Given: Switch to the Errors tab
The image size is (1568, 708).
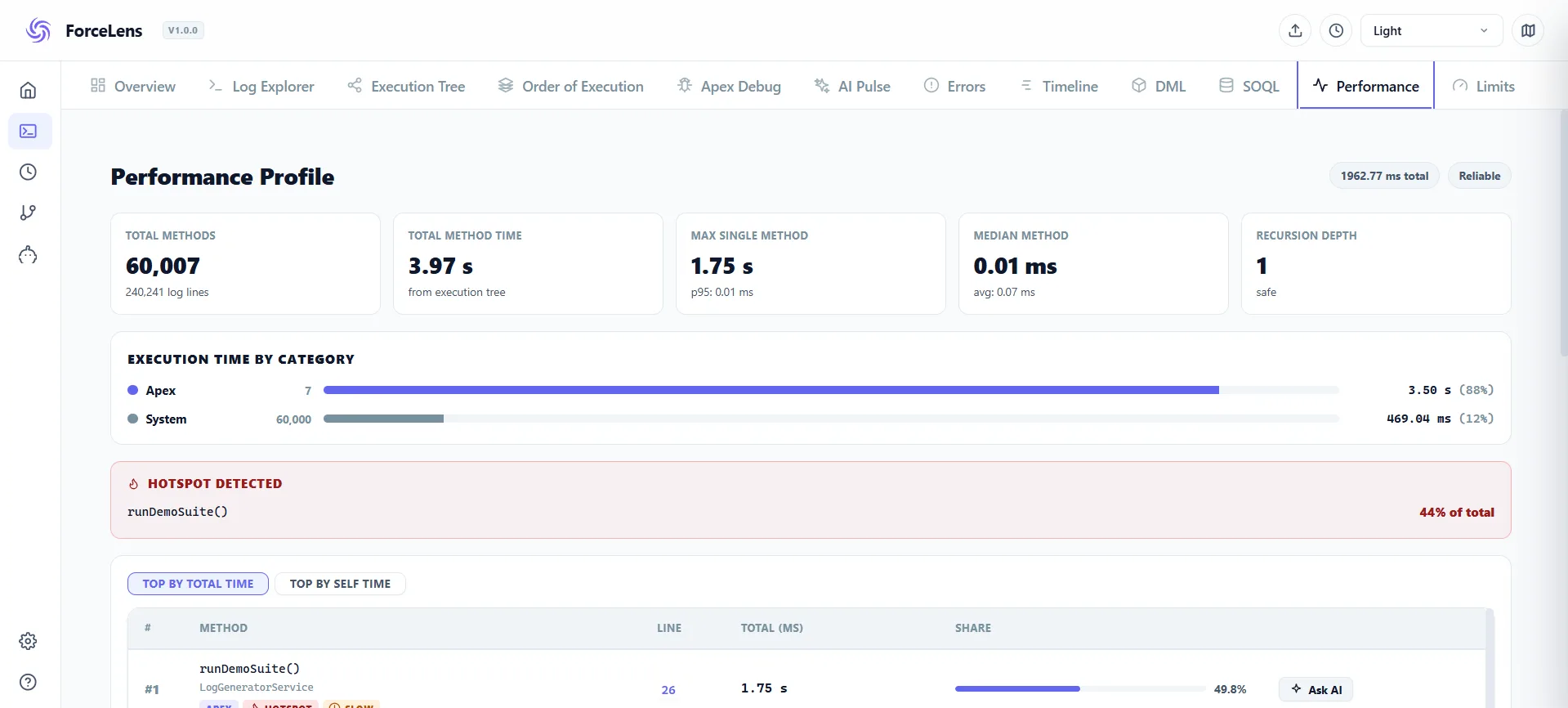Looking at the screenshot, I should [x=955, y=86].
